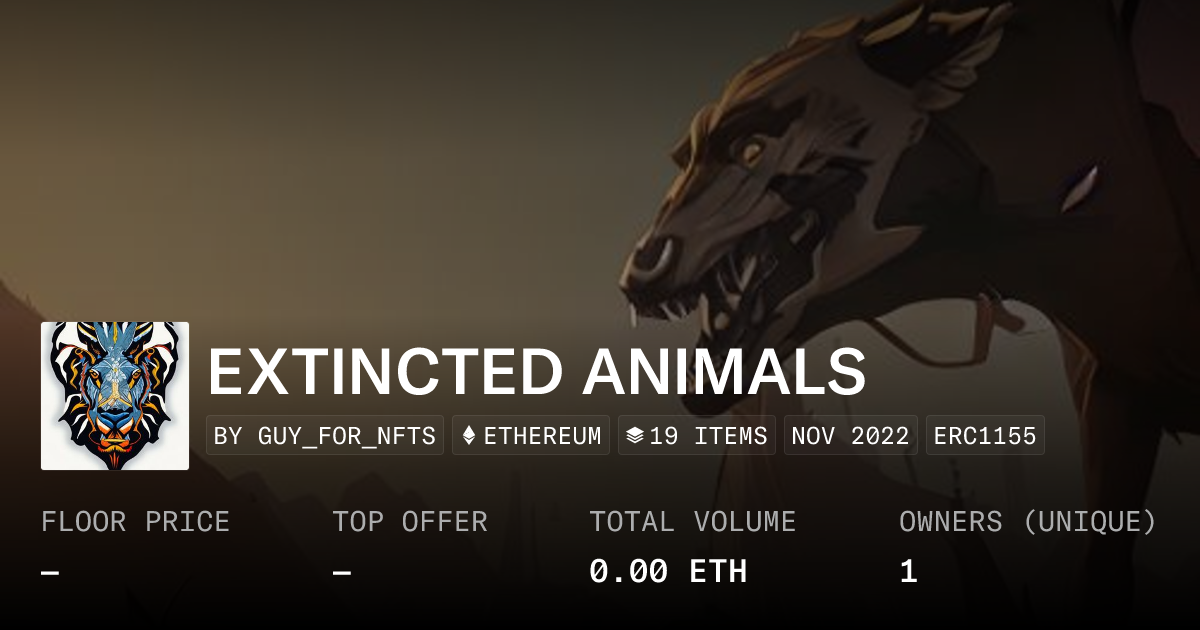Click the unique owners count 1

coord(908,572)
